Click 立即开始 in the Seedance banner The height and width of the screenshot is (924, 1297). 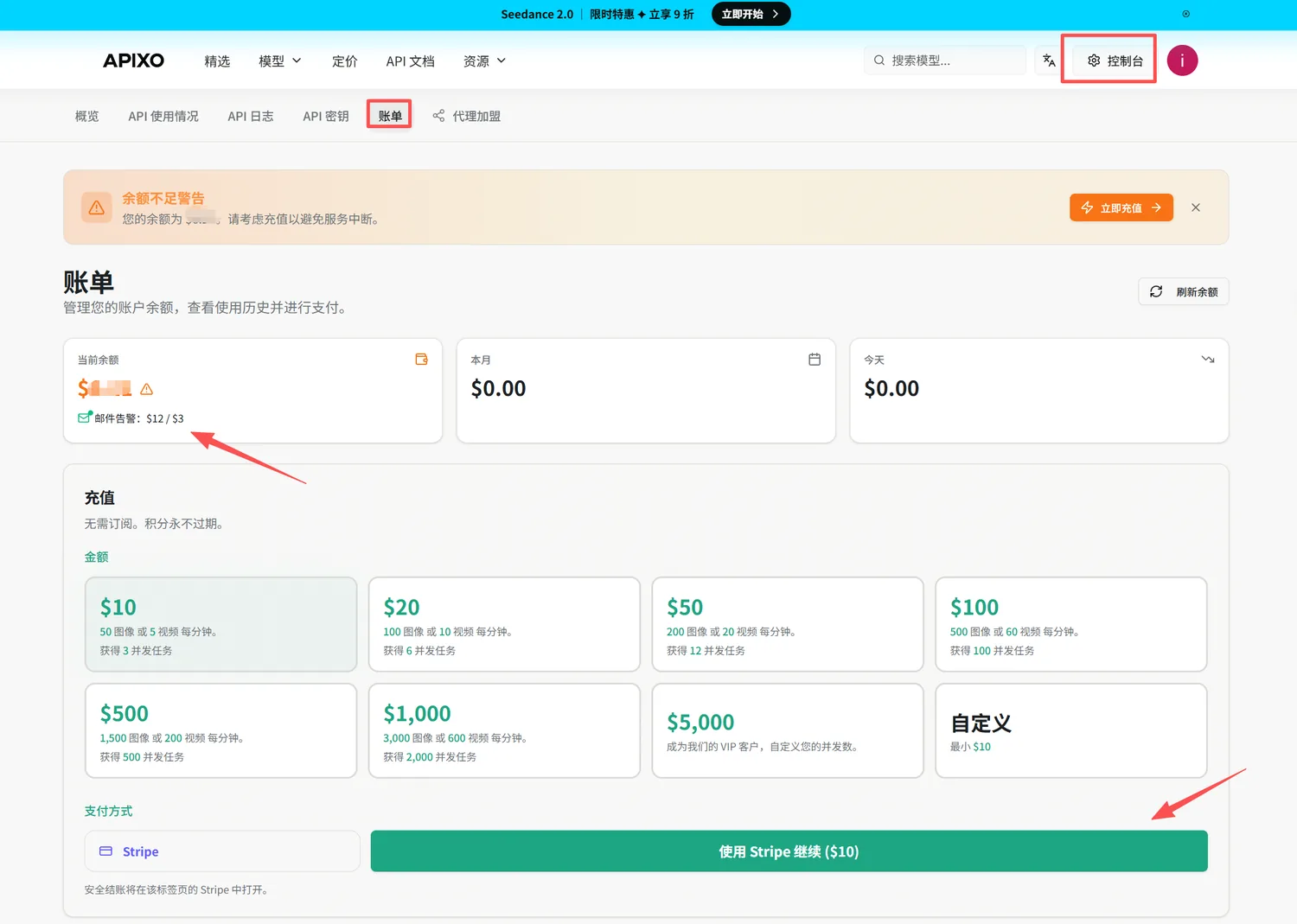pos(751,14)
